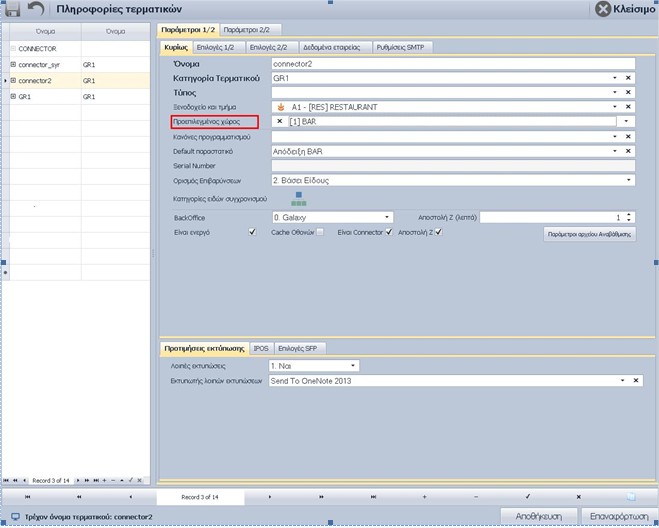659x528 pixels.
Task: Clear Default παραστατικό field with X
Action: (628, 151)
